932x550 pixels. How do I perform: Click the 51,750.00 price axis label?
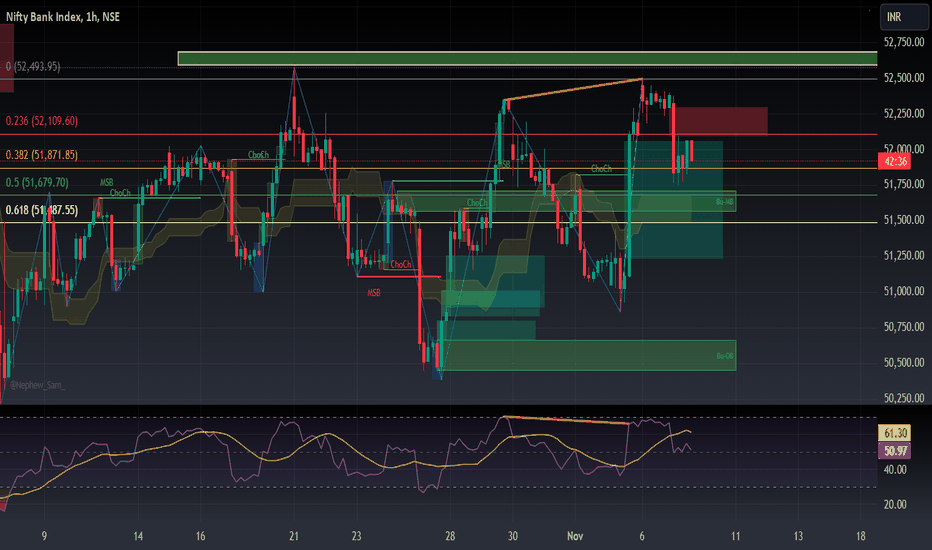point(903,184)
